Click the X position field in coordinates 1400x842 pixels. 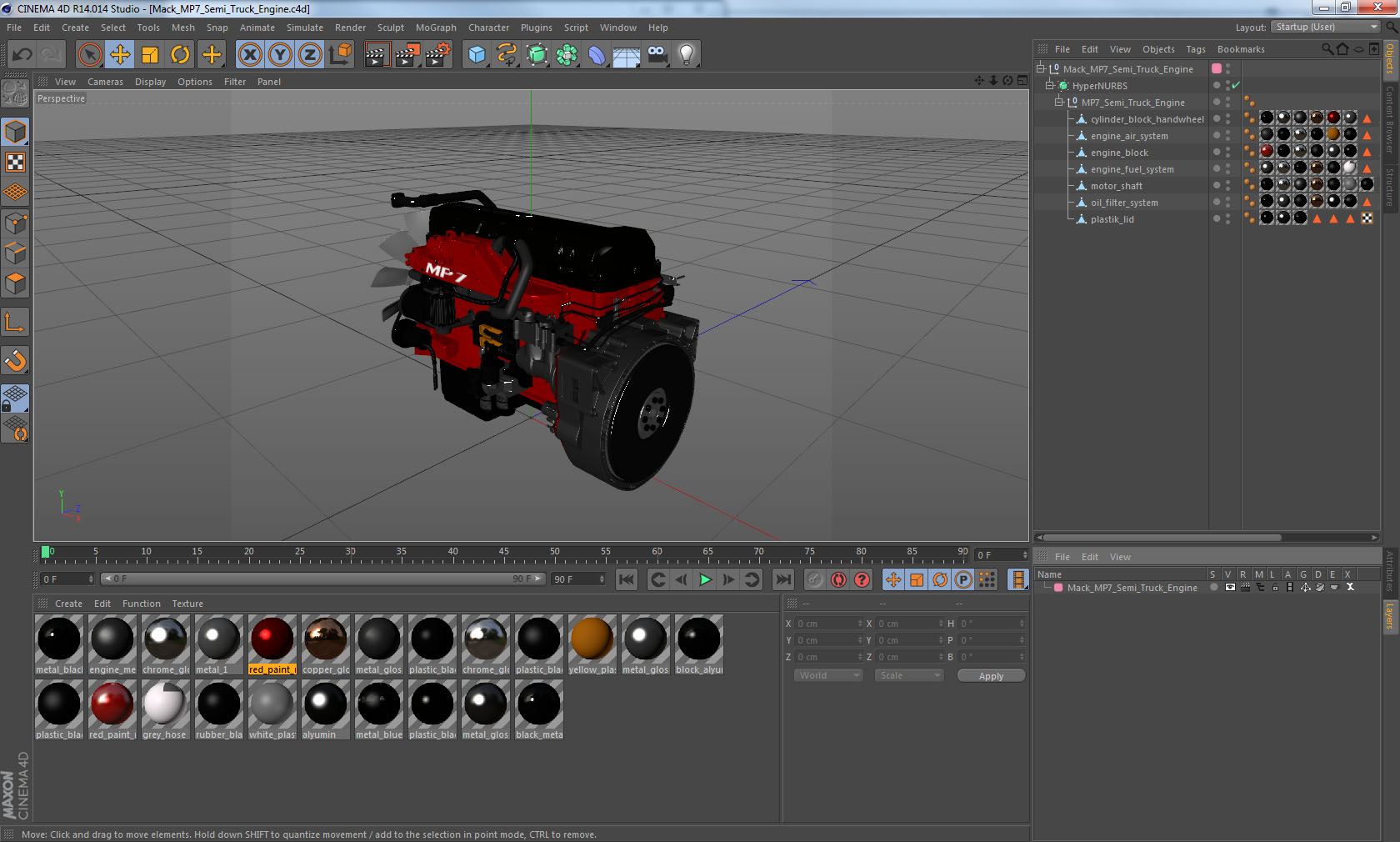coord(828,624)
